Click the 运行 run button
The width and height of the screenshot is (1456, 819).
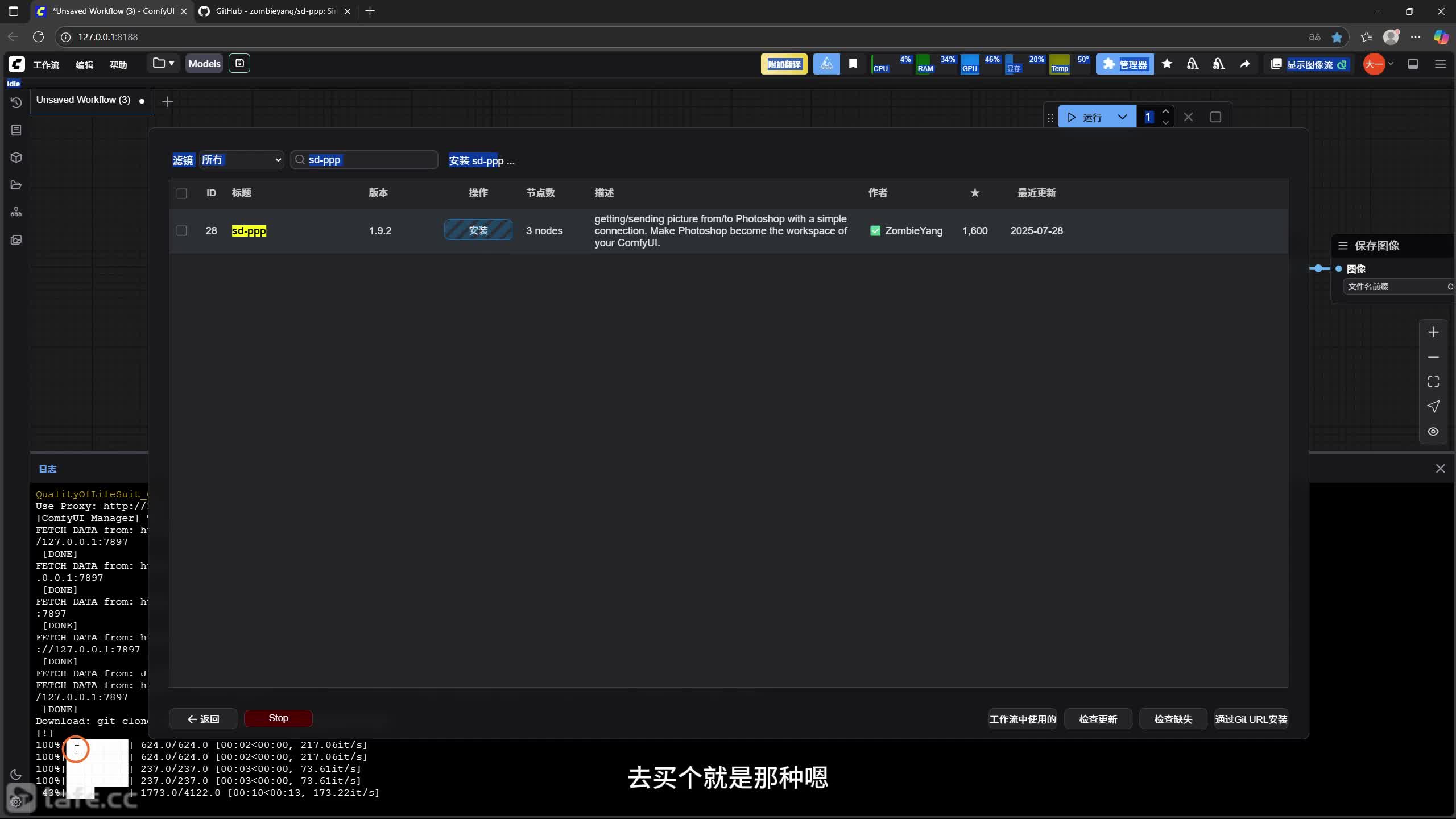tap(1085, 117)
